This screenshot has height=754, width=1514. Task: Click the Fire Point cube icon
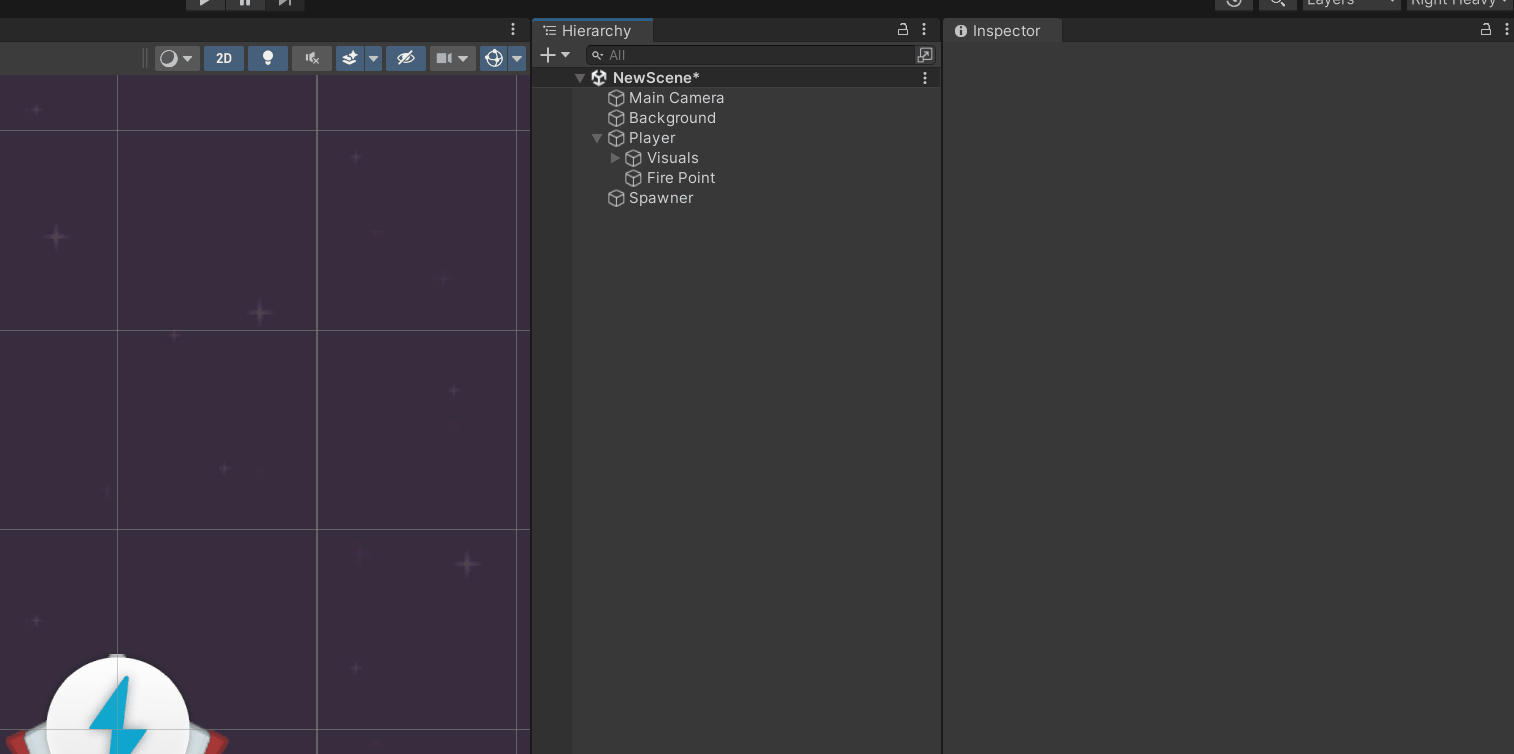pos(633,178)
